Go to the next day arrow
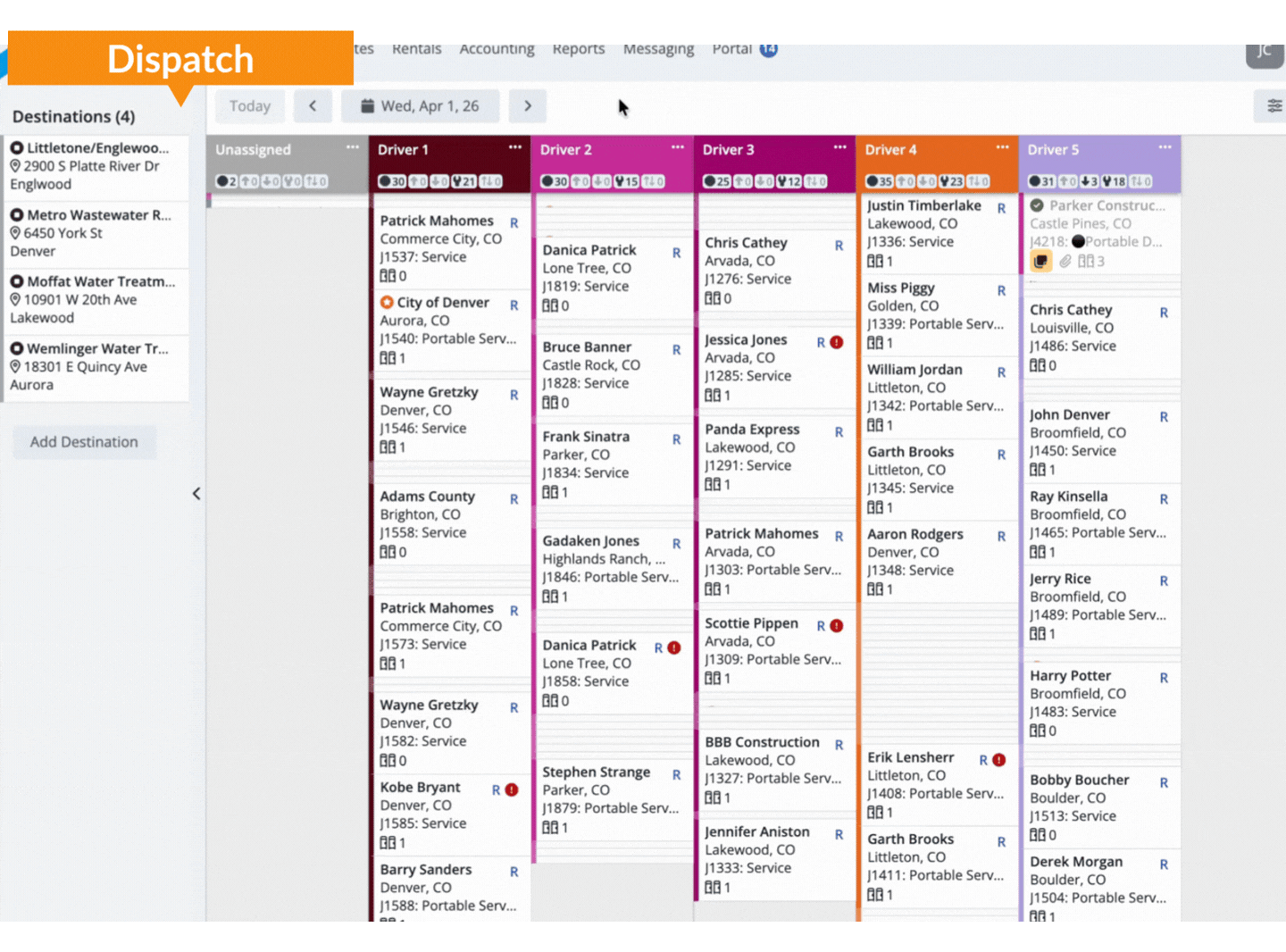Viewport: 1286px width, 952px height. [528, 106]
